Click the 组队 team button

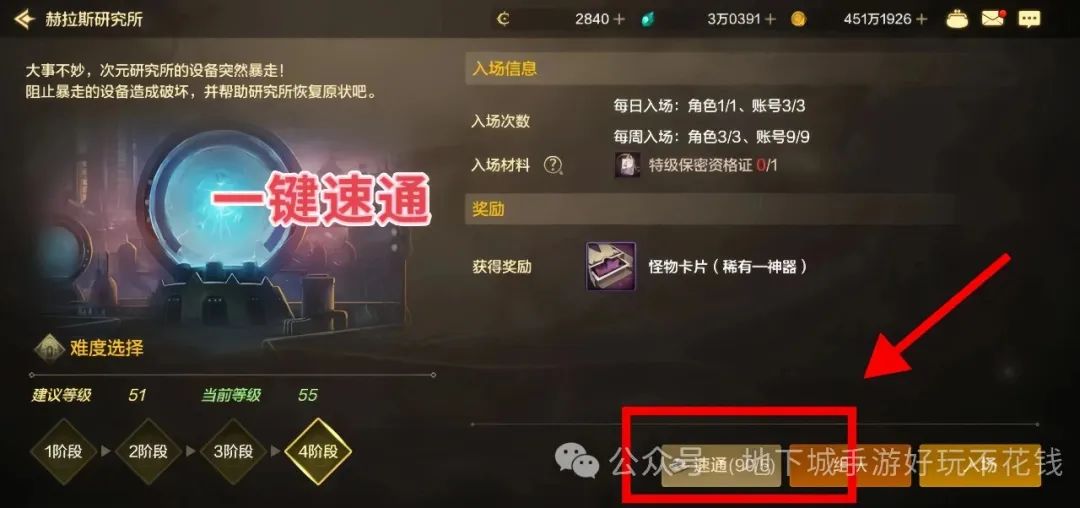(850, 466)
